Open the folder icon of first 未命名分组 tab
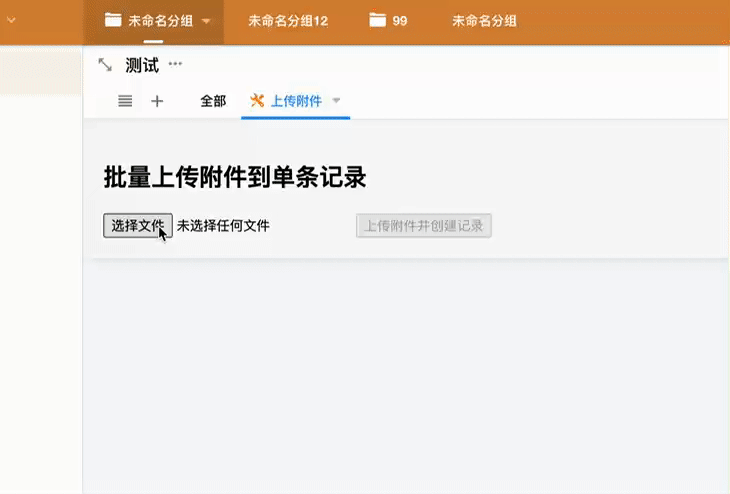Screen dimensions: 730x494 click(113, 20)
